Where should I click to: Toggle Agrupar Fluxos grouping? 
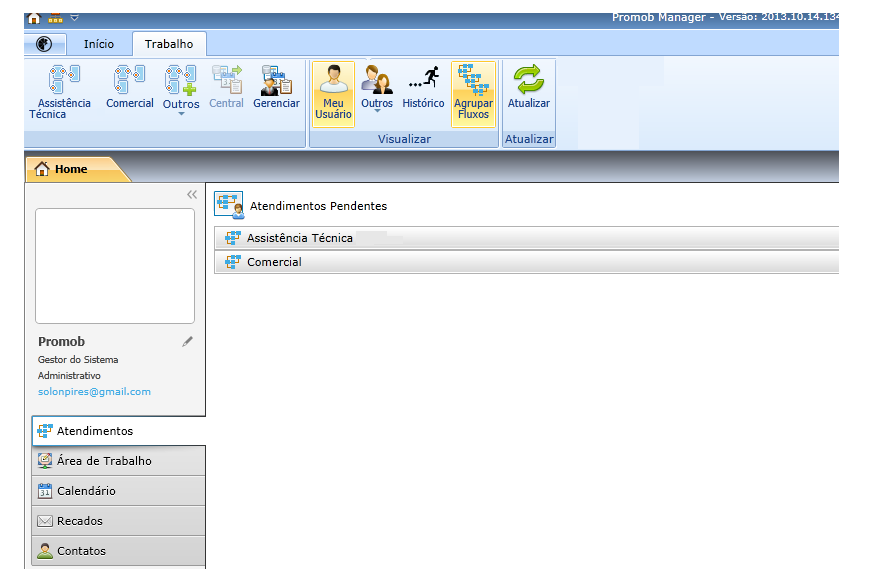coord(474,93)
